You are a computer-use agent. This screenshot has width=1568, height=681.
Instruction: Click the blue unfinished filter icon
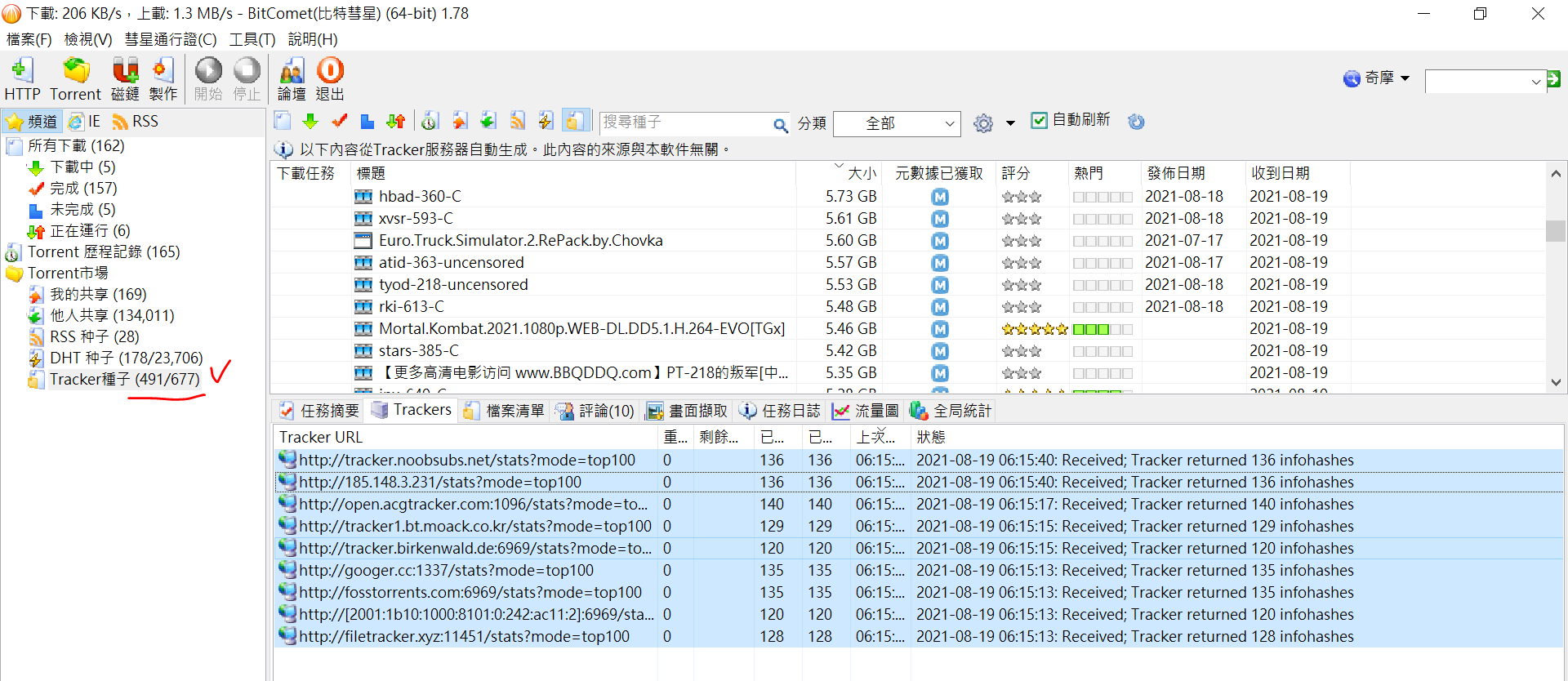point(367,121)
